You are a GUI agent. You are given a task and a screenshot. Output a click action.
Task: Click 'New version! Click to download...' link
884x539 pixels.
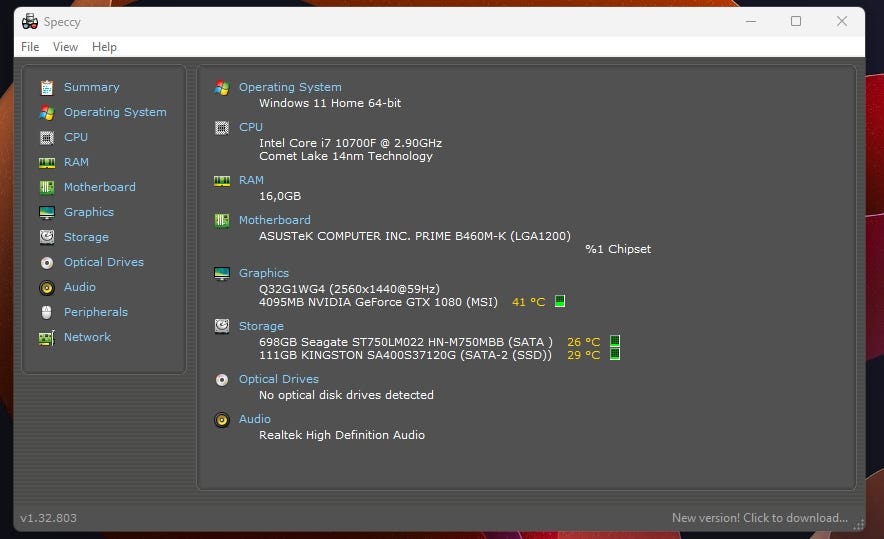click(759, 518)
